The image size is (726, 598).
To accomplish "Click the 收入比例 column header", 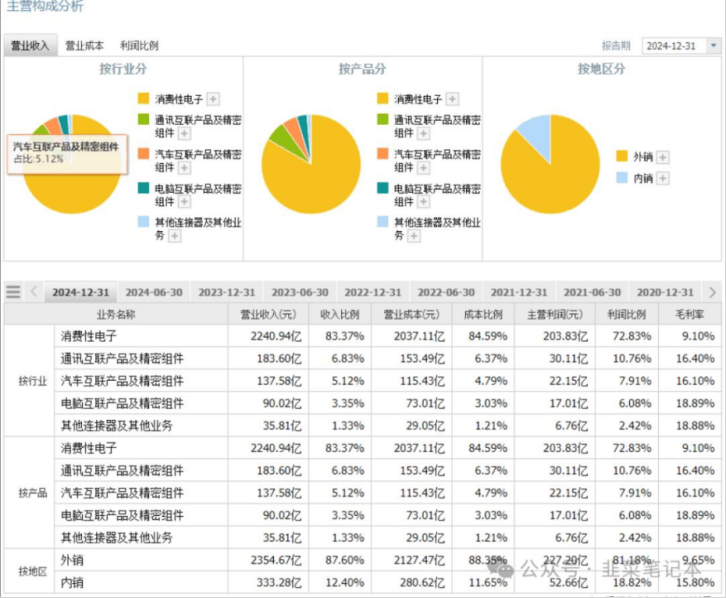I will click(340, 314).
